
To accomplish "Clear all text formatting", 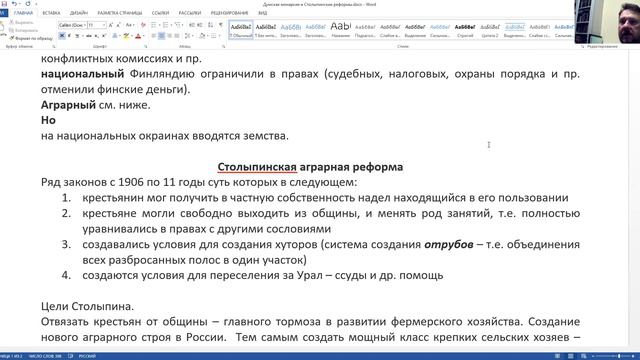I will pyautogui.click(x=143, y=25).
